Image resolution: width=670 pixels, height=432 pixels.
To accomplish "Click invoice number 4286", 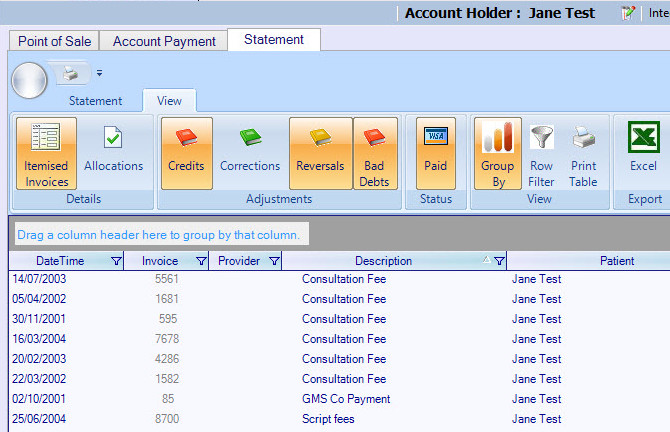I will 167,359.
